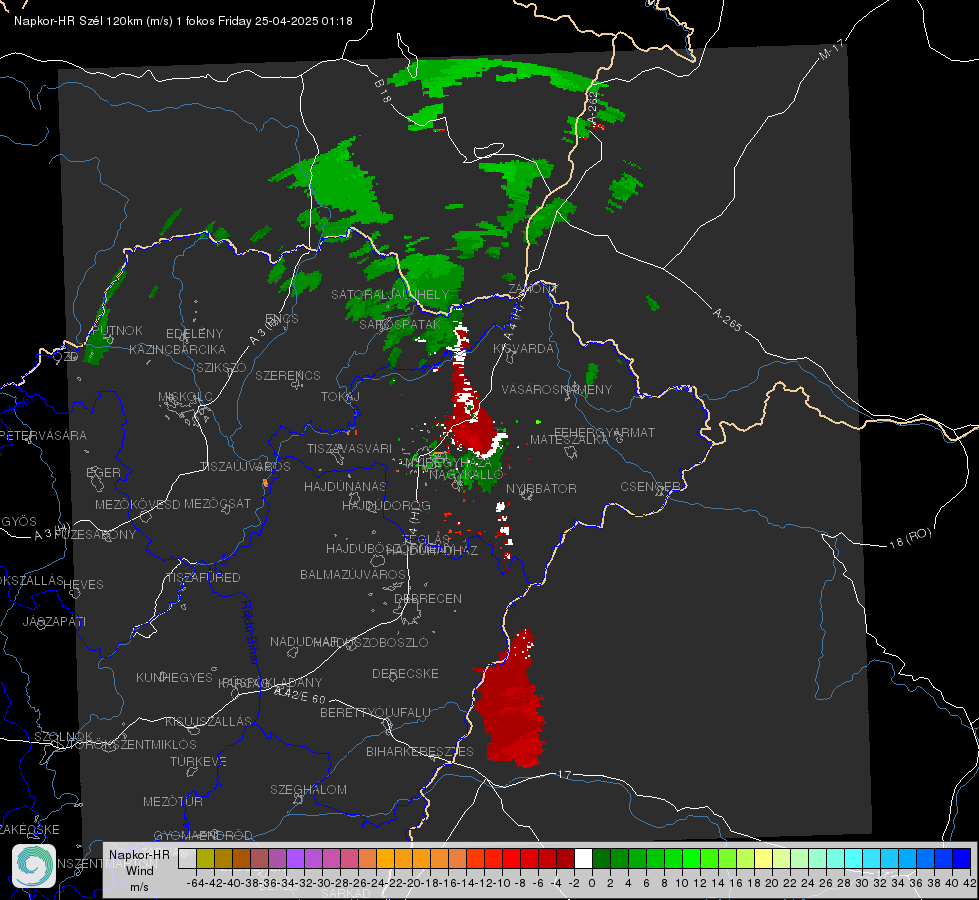Click the SZIKSZÓ town label
This screenshot has height=900, width=979.
[x=222, y=367]
